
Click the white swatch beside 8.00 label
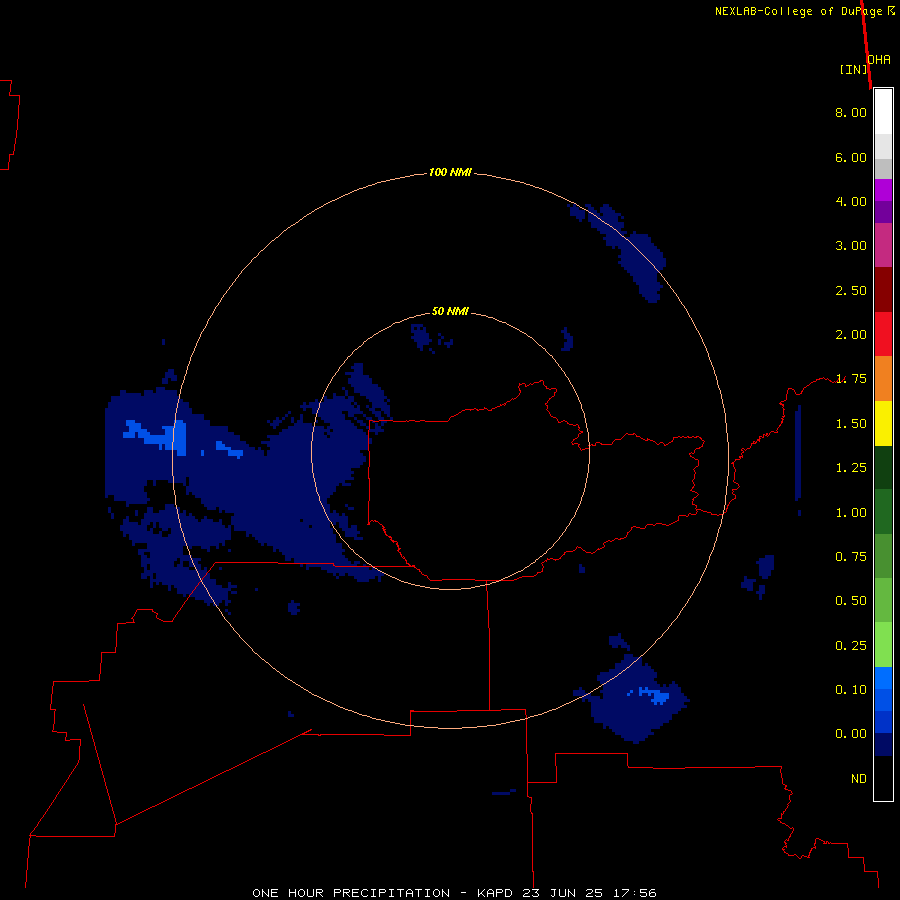coord(883,112)
